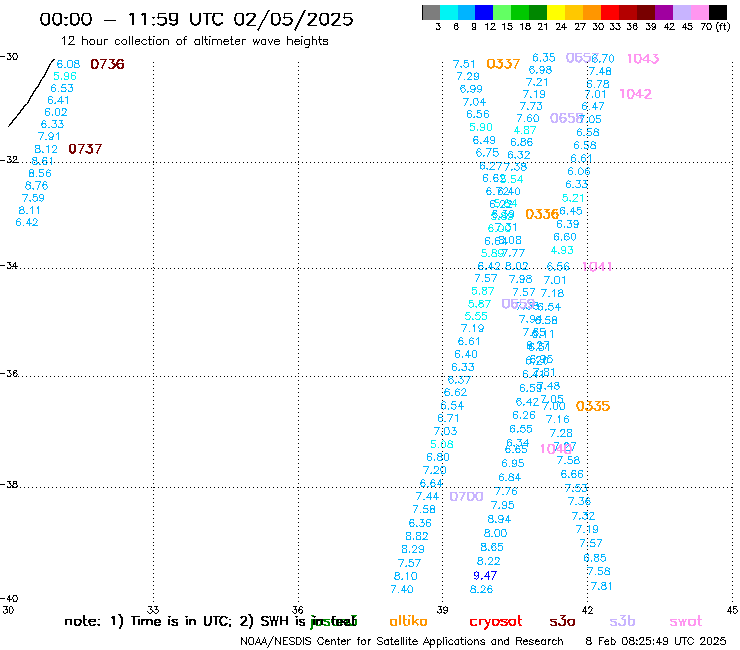Click the 'altika' satellite legend label
Screen dimensions: 740x650
408,621
